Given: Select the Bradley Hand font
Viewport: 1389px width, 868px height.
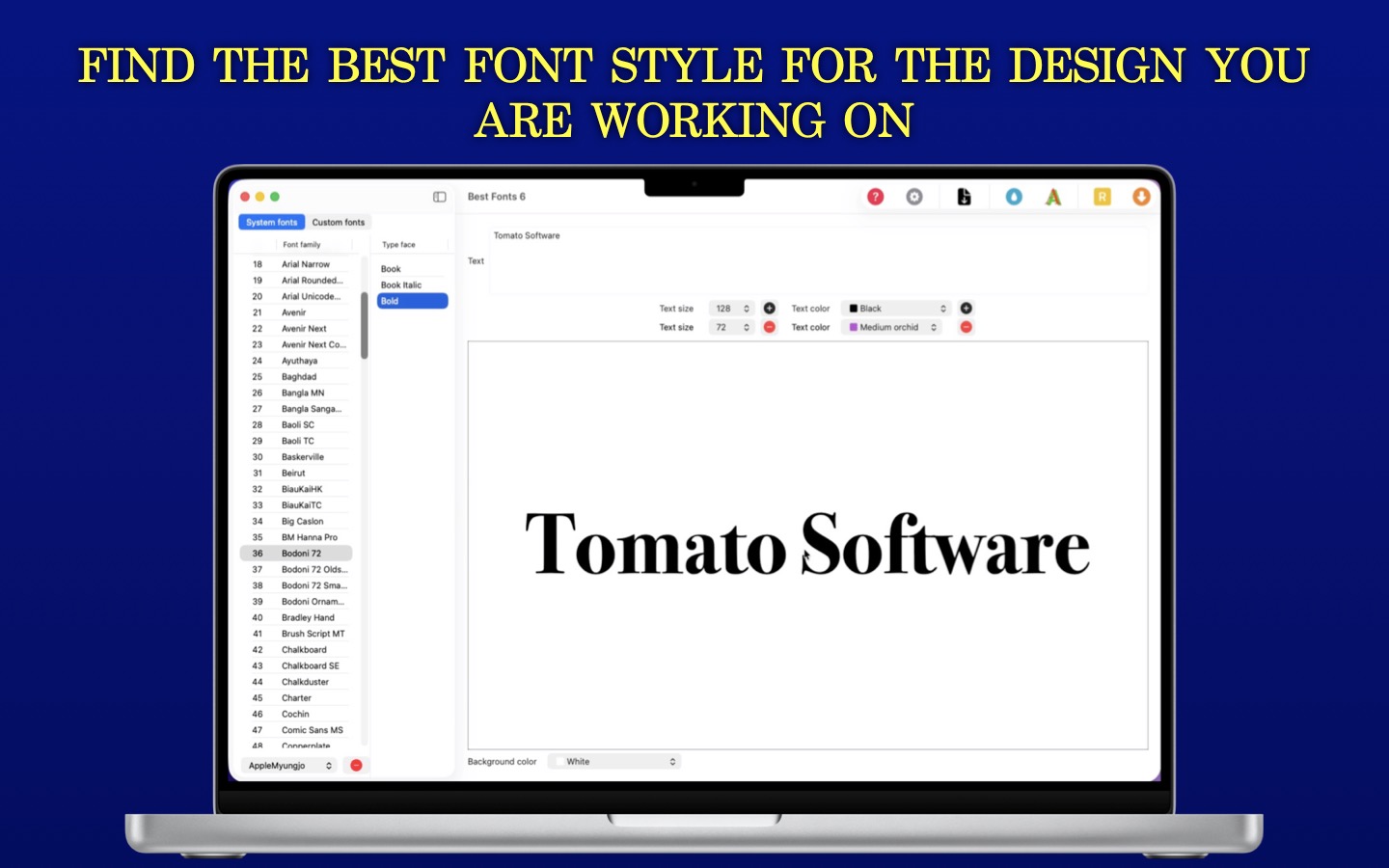Looking at the screenshot, I should point(296,618).
